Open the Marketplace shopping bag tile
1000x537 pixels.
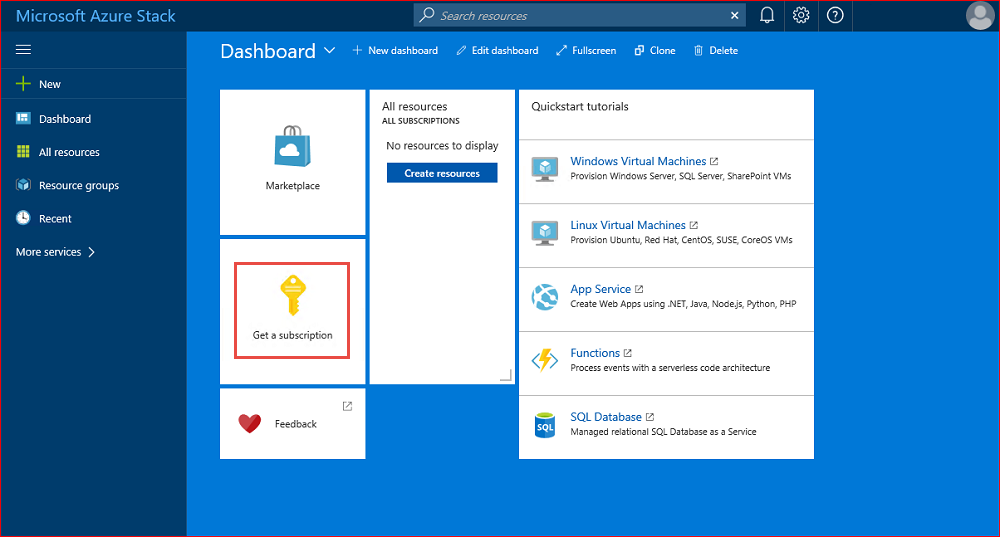tap(293, 146)
